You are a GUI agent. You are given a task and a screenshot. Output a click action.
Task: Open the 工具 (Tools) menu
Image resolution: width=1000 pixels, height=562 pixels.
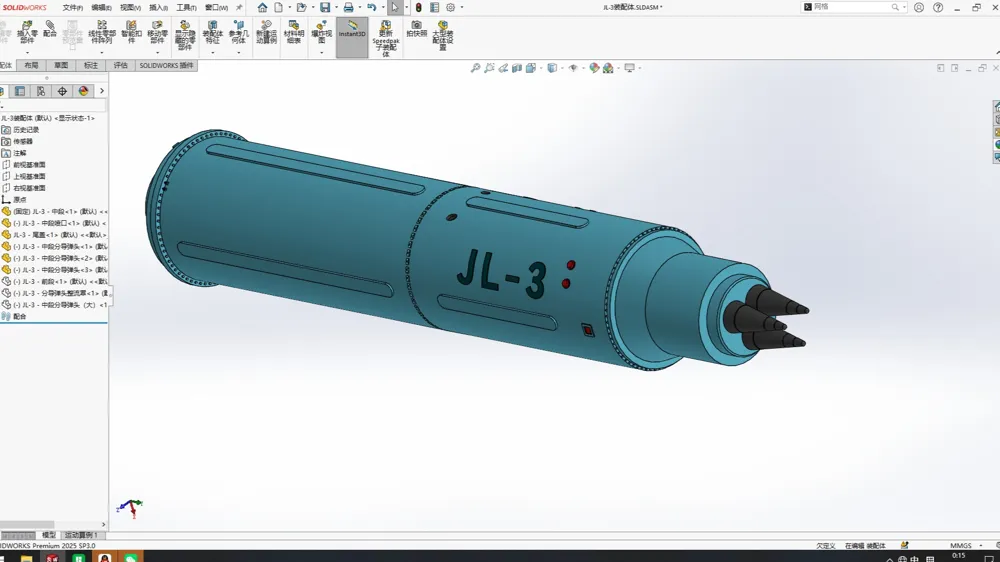click(x=186, y=8)
